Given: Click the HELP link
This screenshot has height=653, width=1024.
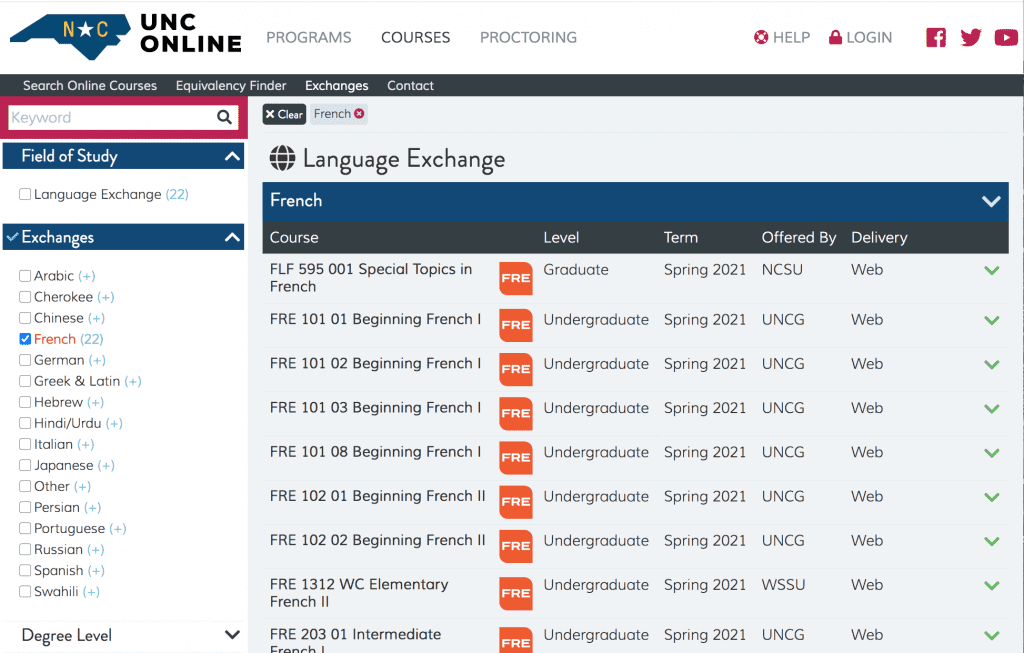Looking at the screenshot, I should 791,37.
